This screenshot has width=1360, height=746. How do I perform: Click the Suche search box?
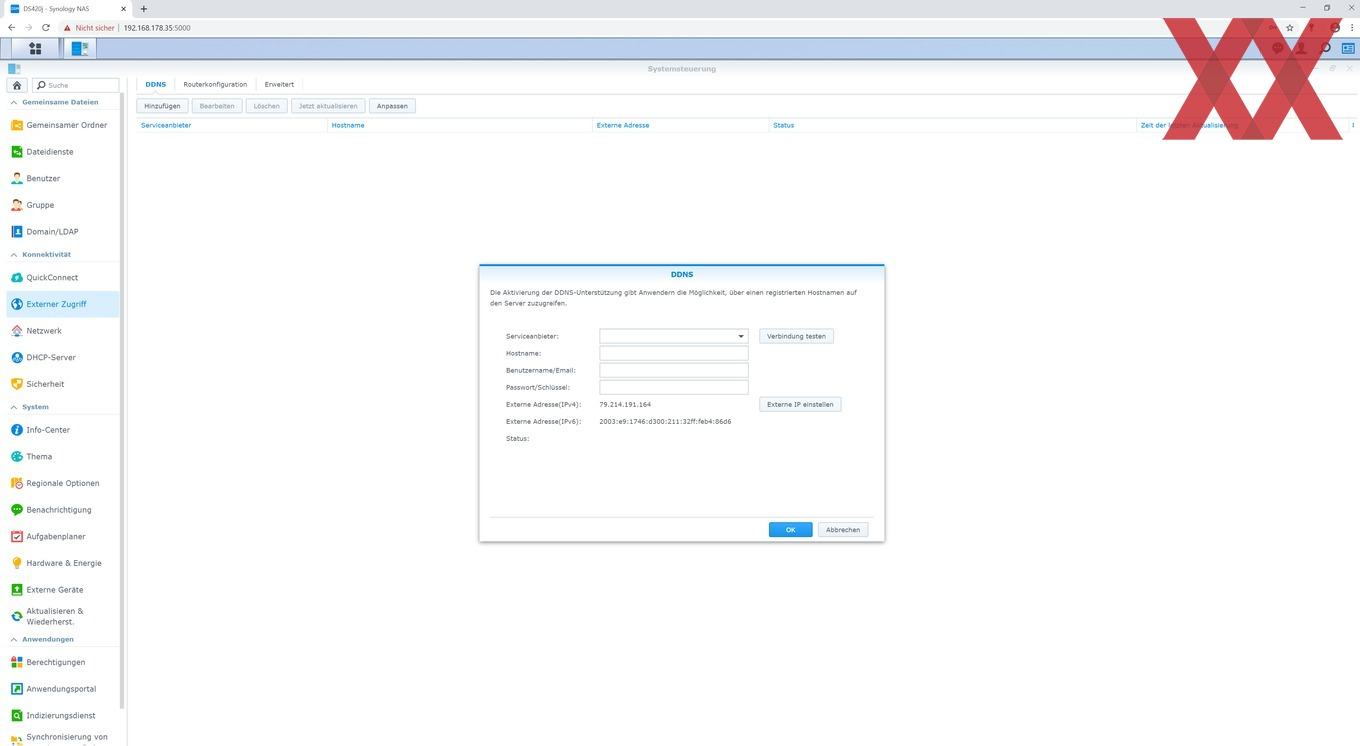[x=75, y=85]
